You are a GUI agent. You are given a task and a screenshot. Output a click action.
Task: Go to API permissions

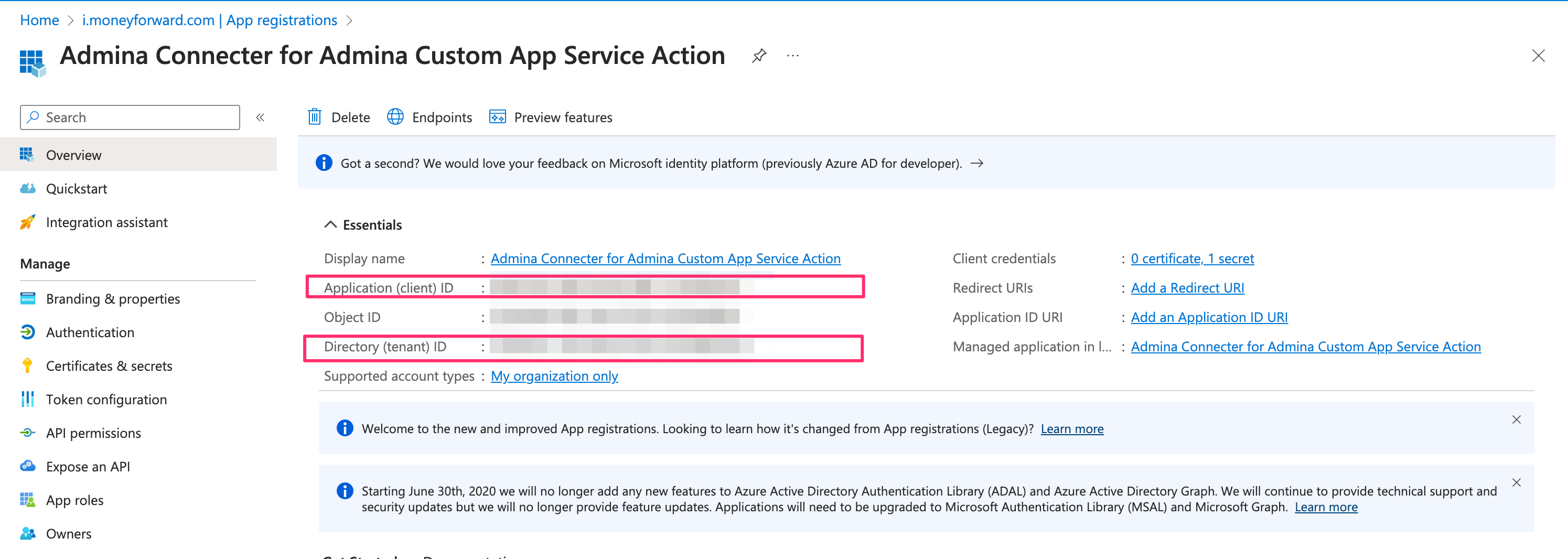coord(93,433)
